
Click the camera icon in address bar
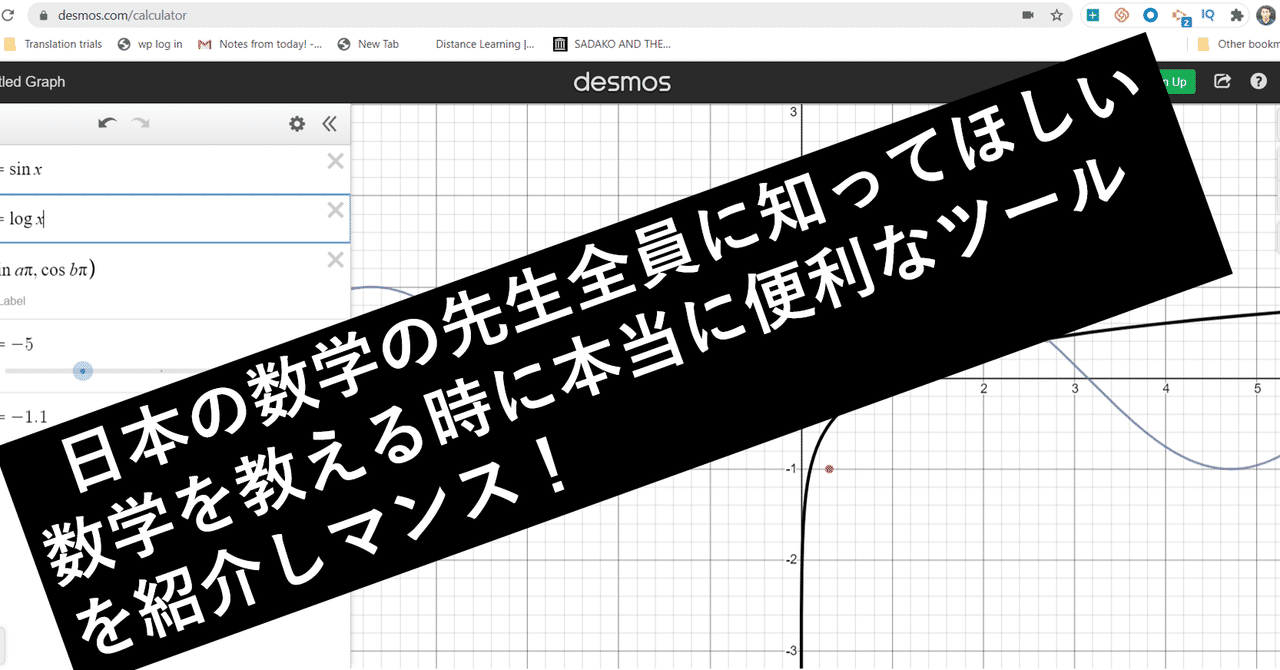pyautogui.click(x=1028, y=15)
